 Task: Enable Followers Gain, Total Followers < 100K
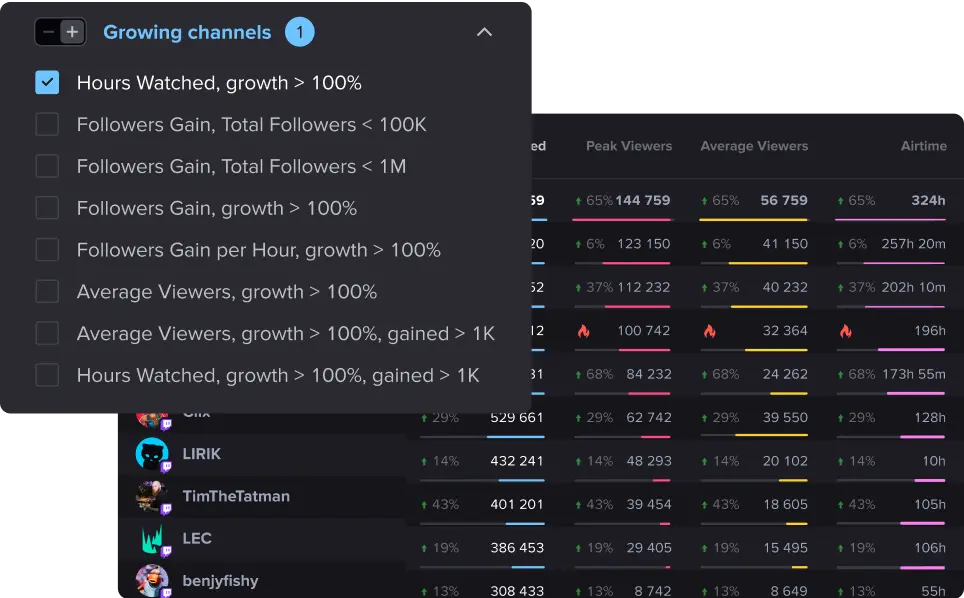pos(47,125)
